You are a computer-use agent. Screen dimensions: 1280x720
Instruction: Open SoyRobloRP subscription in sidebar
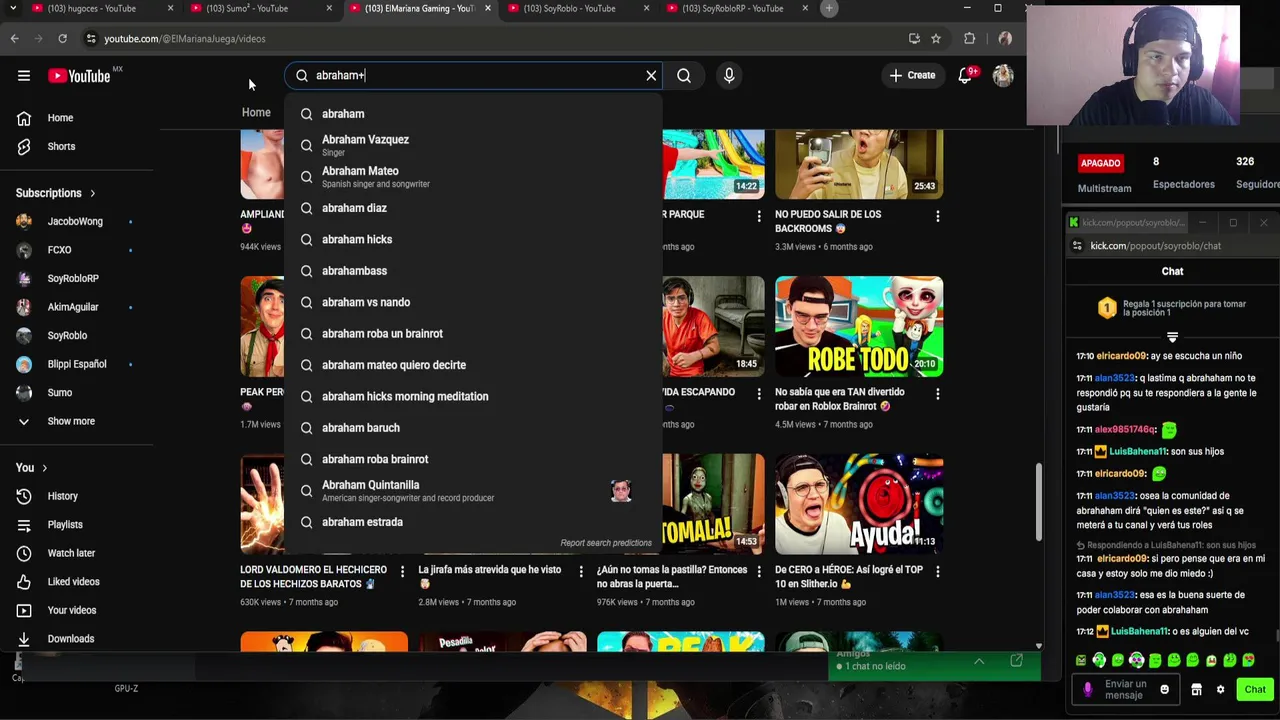(x=73, y=278)
